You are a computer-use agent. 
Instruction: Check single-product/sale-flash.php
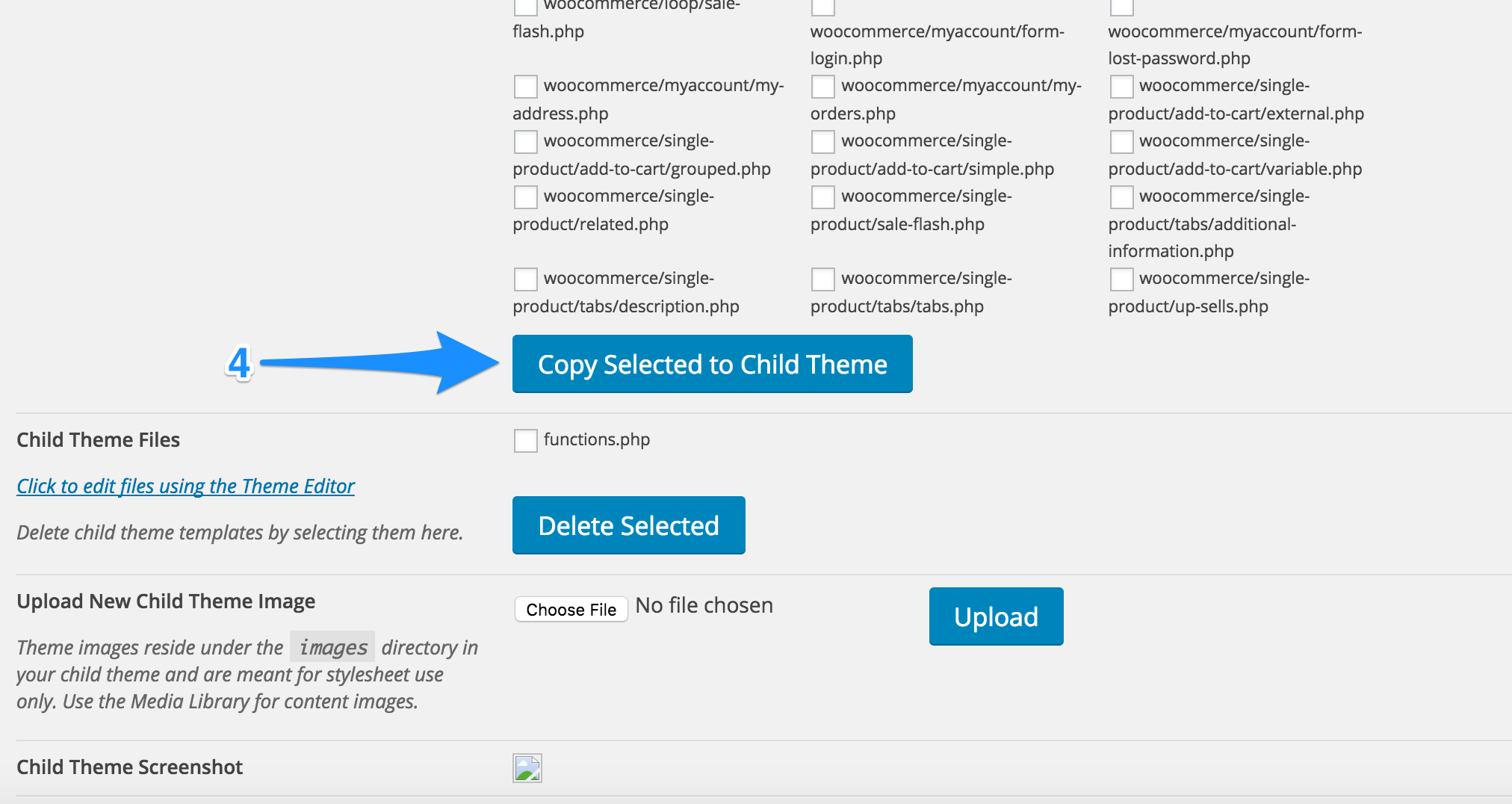[x=822, y=197]
